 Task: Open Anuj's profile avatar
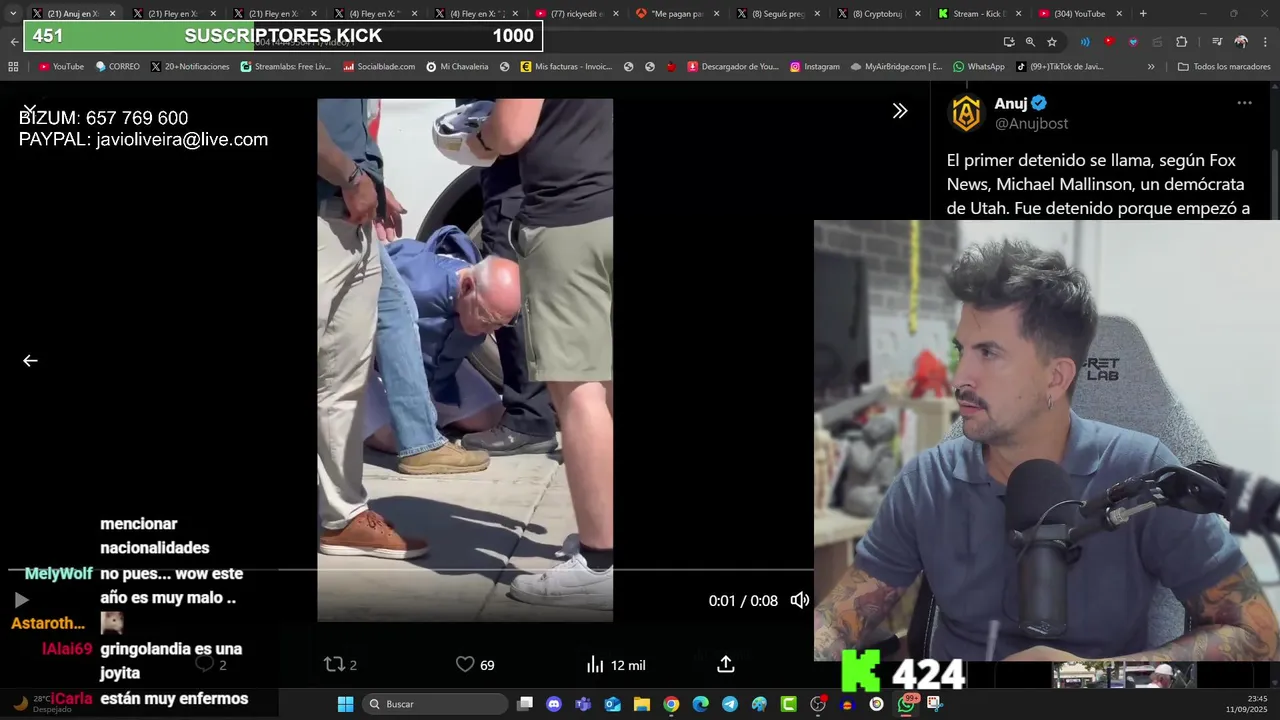(x=966, y=113)
